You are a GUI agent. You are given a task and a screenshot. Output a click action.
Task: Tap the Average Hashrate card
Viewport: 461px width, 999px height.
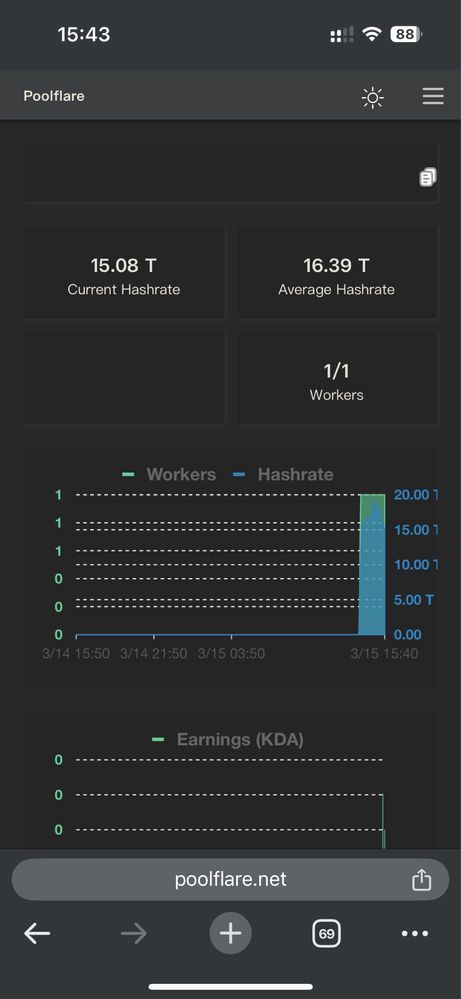[x=337, y=272]
